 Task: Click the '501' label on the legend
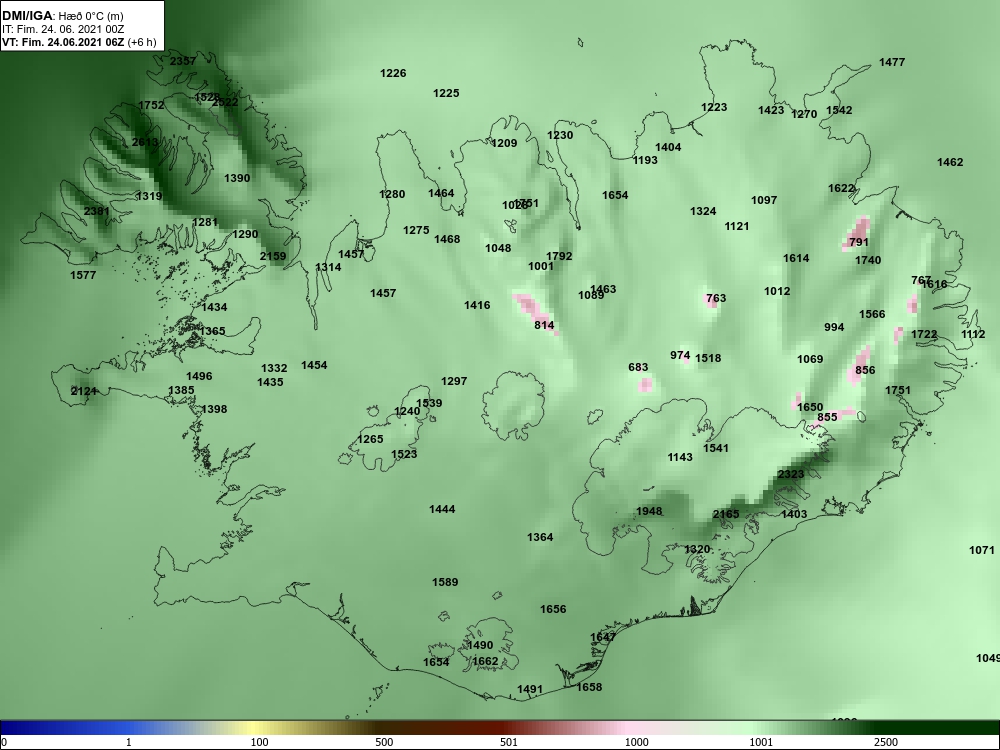point(508,742)
